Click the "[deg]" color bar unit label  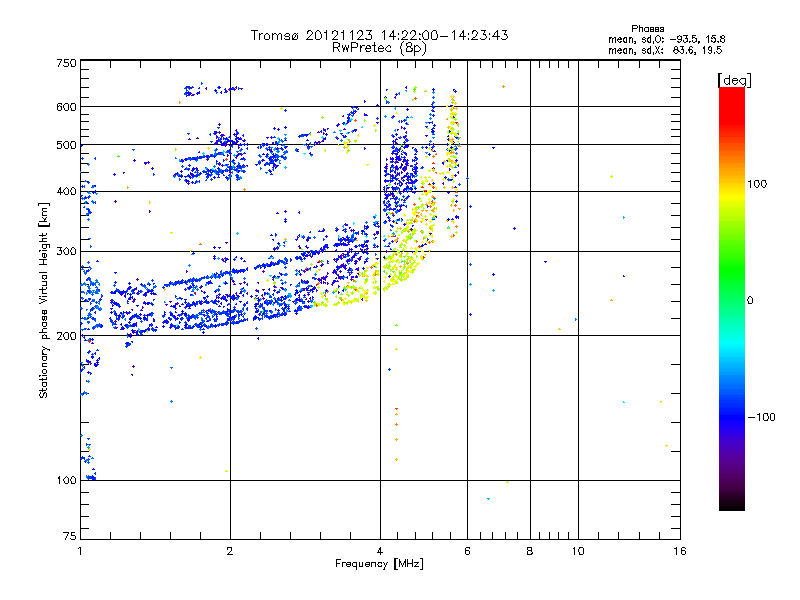[734, 80]
